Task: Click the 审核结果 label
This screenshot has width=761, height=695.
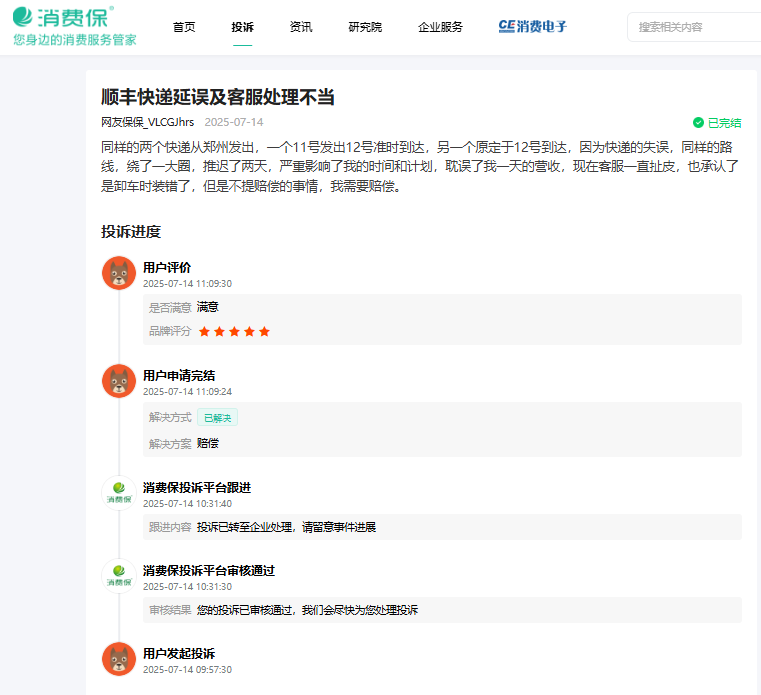Action: pyautogui.click(x=170, y=610)
